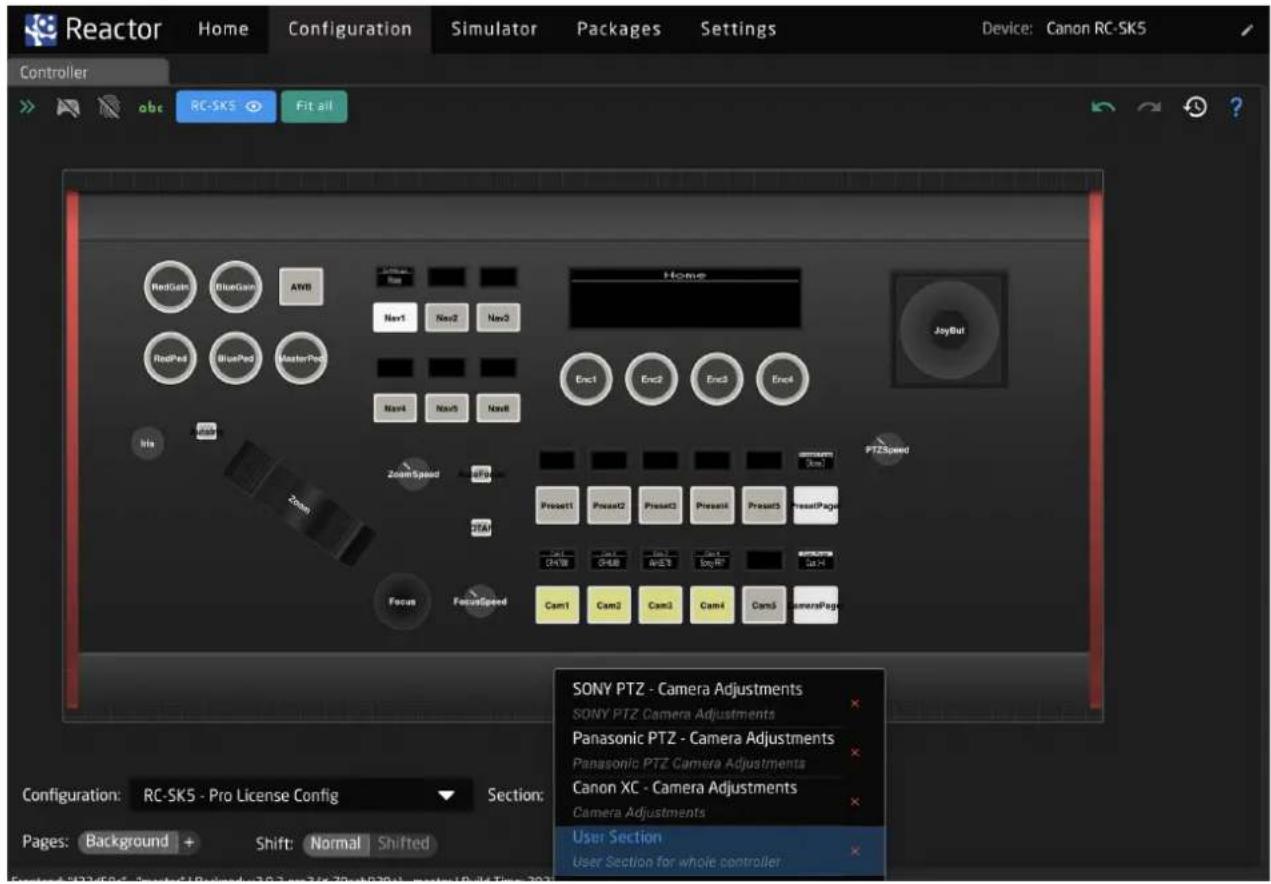
Task: Click the Cam3 button
Action: pyautogui.click(x=661, y=605)
